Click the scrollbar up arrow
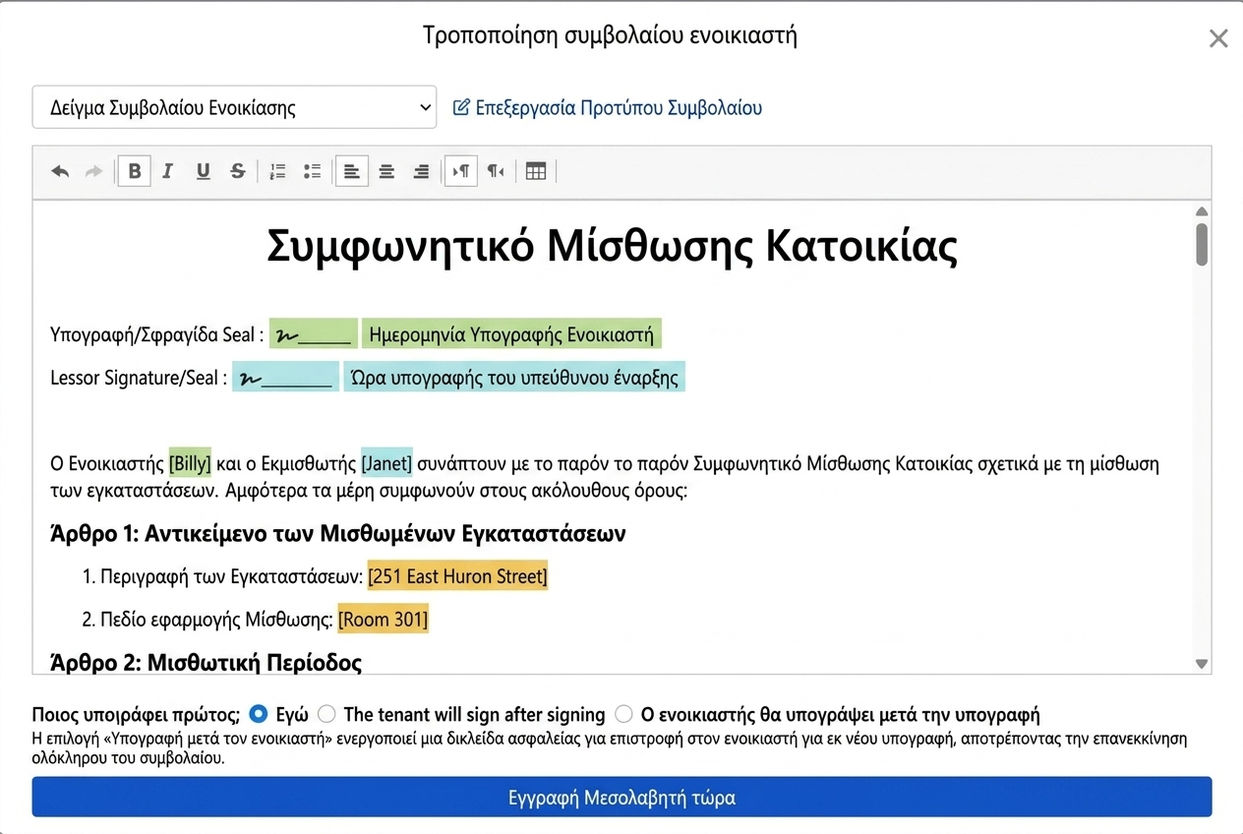 [x=1202, y=211]
